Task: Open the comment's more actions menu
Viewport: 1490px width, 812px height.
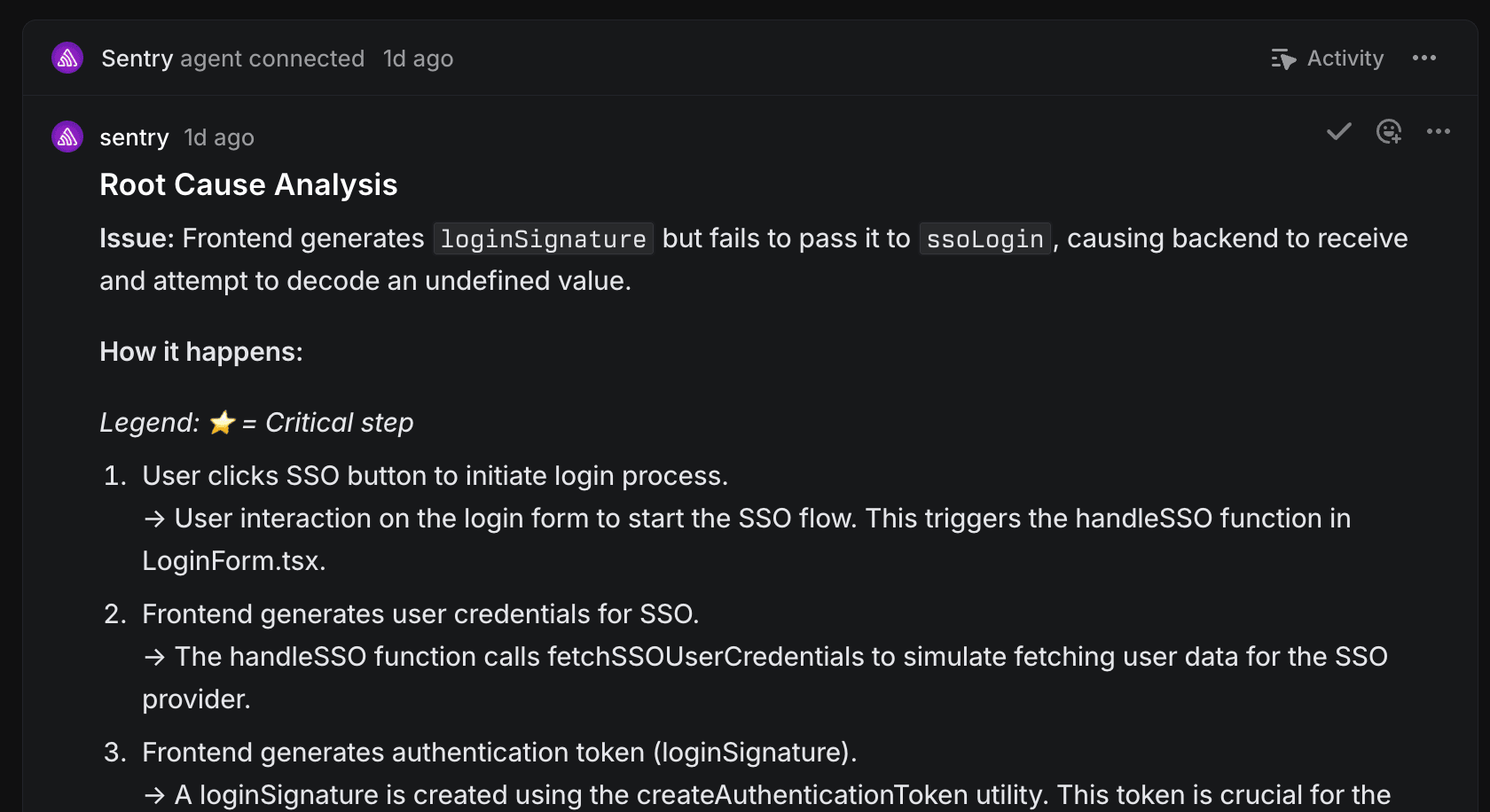Action: 1438,132
